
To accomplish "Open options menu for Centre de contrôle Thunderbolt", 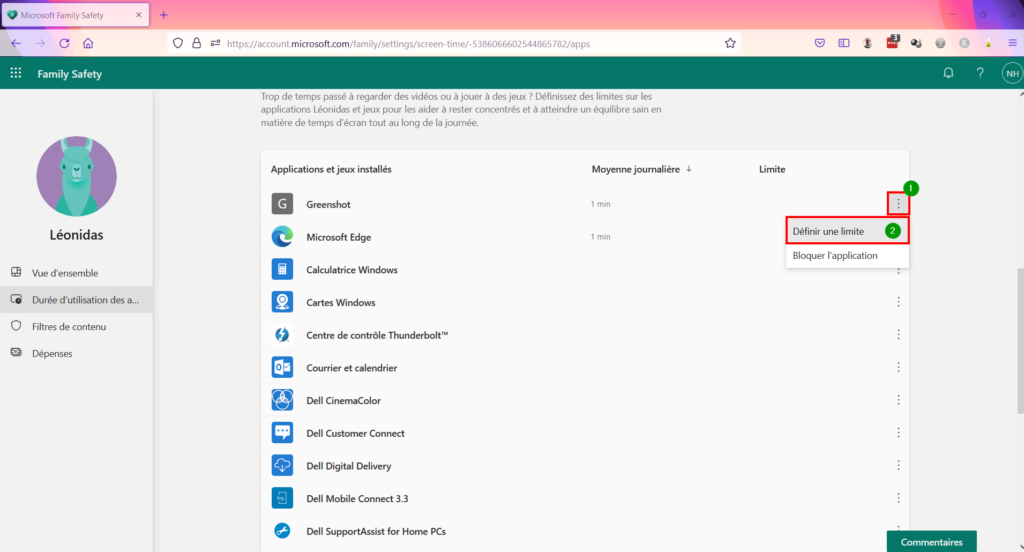I will pos(898,334).
